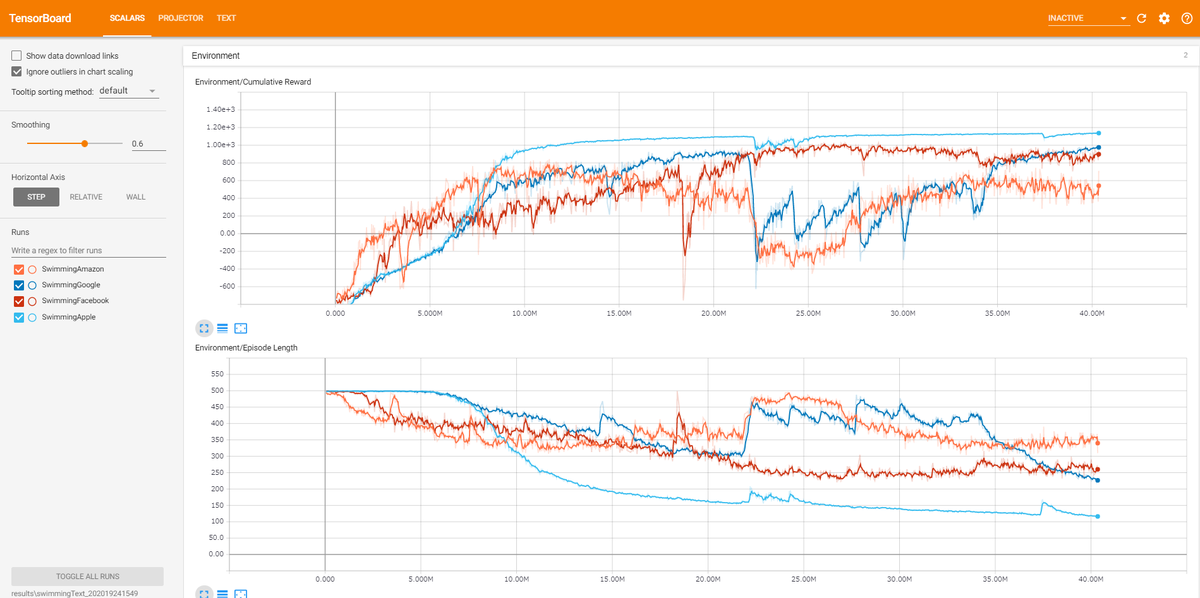The width and height of the screenshot is (1200, 598).
Task: Collapse the Environment section header
Action: pyautogui.click(x=690, y=56)
